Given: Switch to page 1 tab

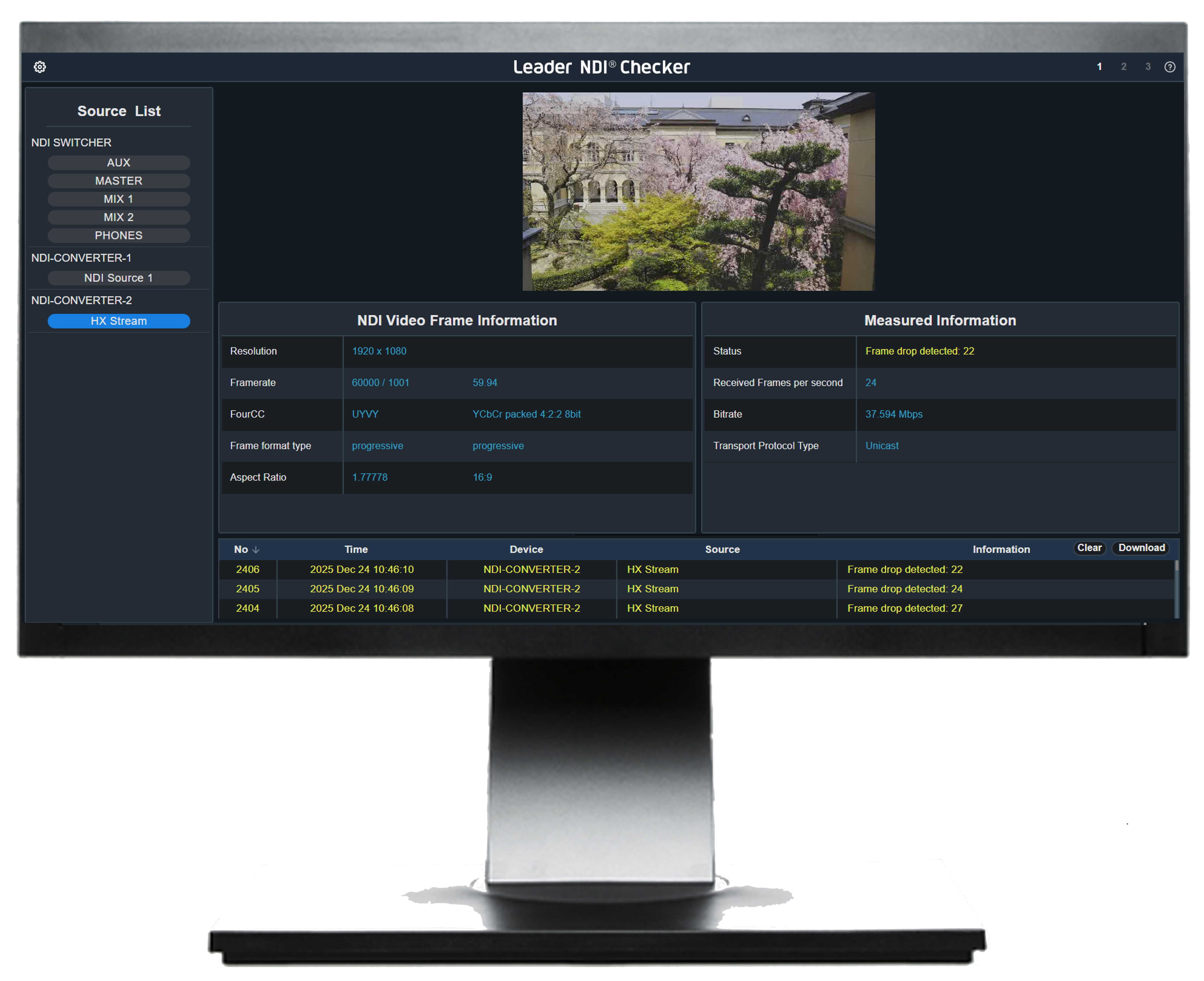Looking at the screenshot, I should click(x=1099, y=67).
